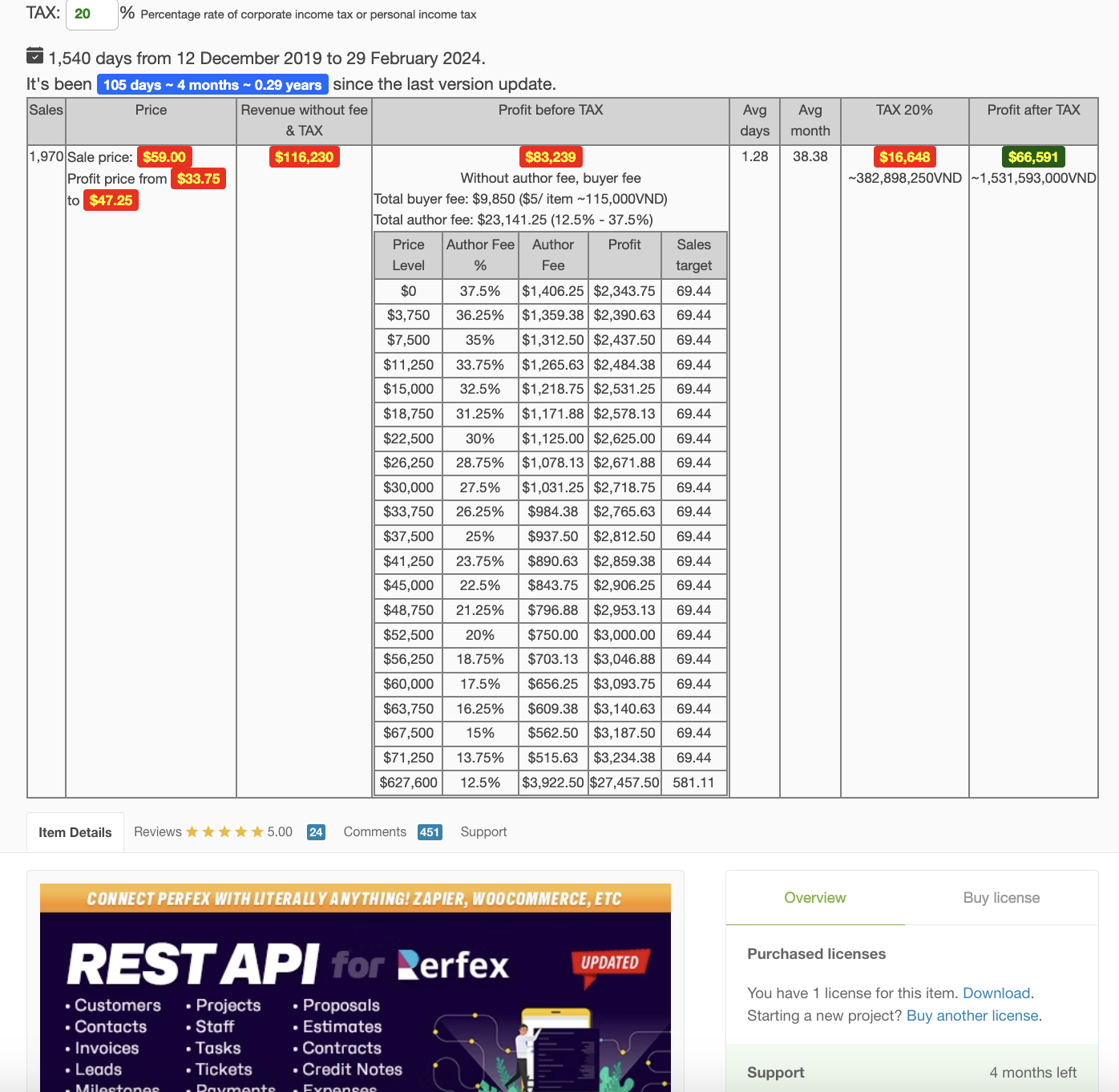1119x1092 pixels.
Task: Click the $3,000.00 profit cell
Action: pos(624,635)
